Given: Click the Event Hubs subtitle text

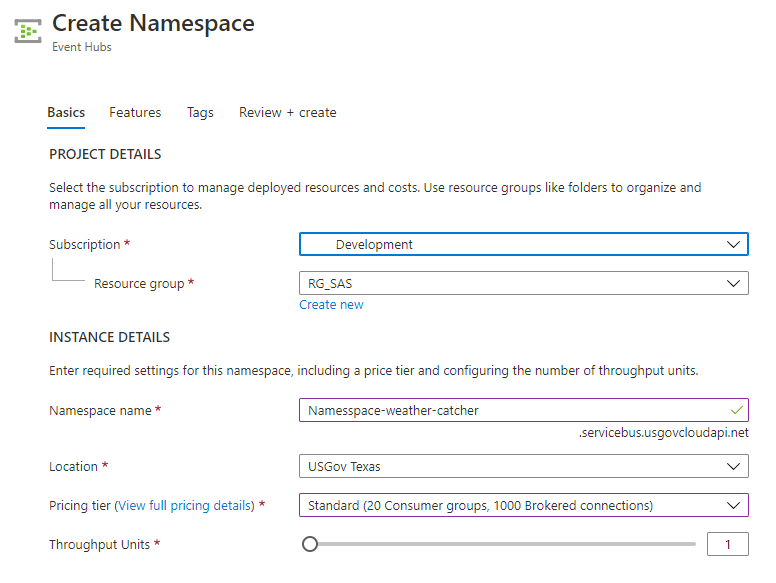Looking at the screenshot, I should pos(82,47).
